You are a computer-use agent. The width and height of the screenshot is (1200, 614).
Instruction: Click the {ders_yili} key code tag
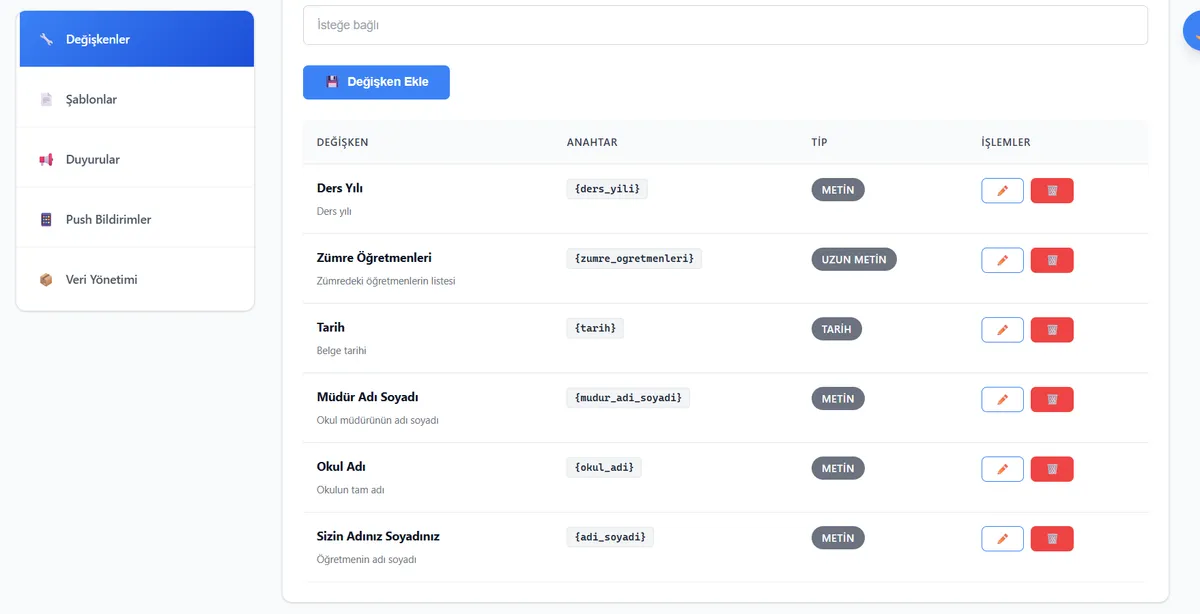click(607, 188)
